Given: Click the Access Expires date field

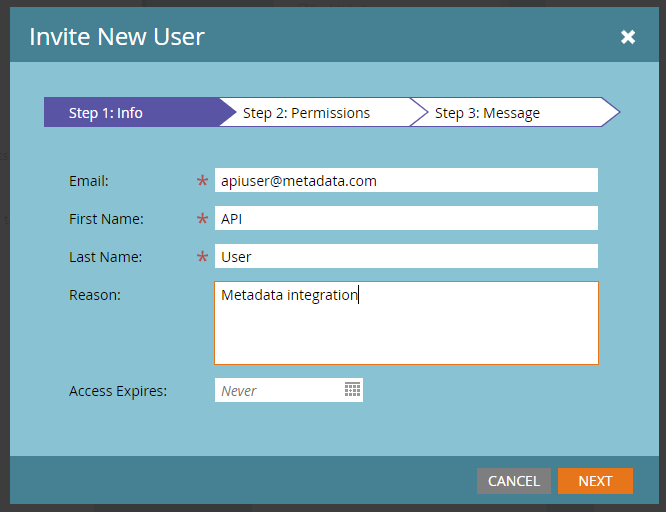Looking at the screenshot, I should pos(278,390).
